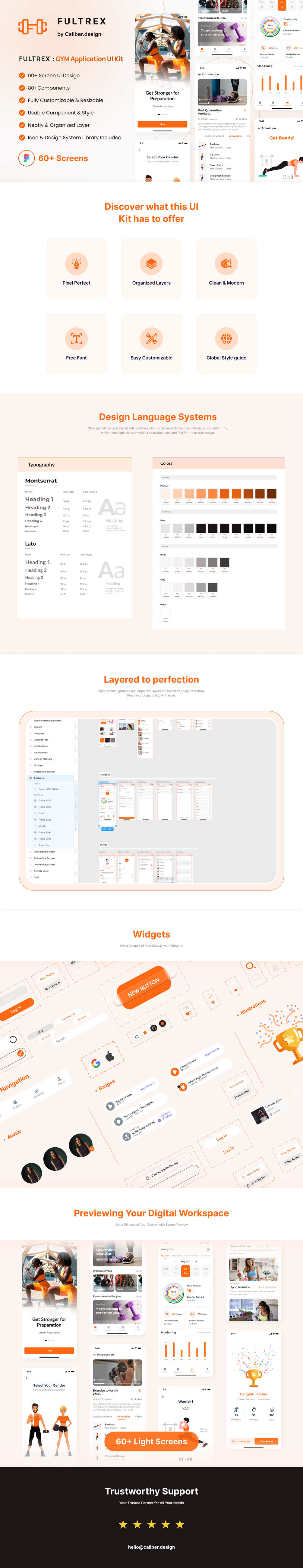The width and height of the screenshot is (303, 1568).
Task: Click the Montserrat font name heading
Action: coord(41,481)
